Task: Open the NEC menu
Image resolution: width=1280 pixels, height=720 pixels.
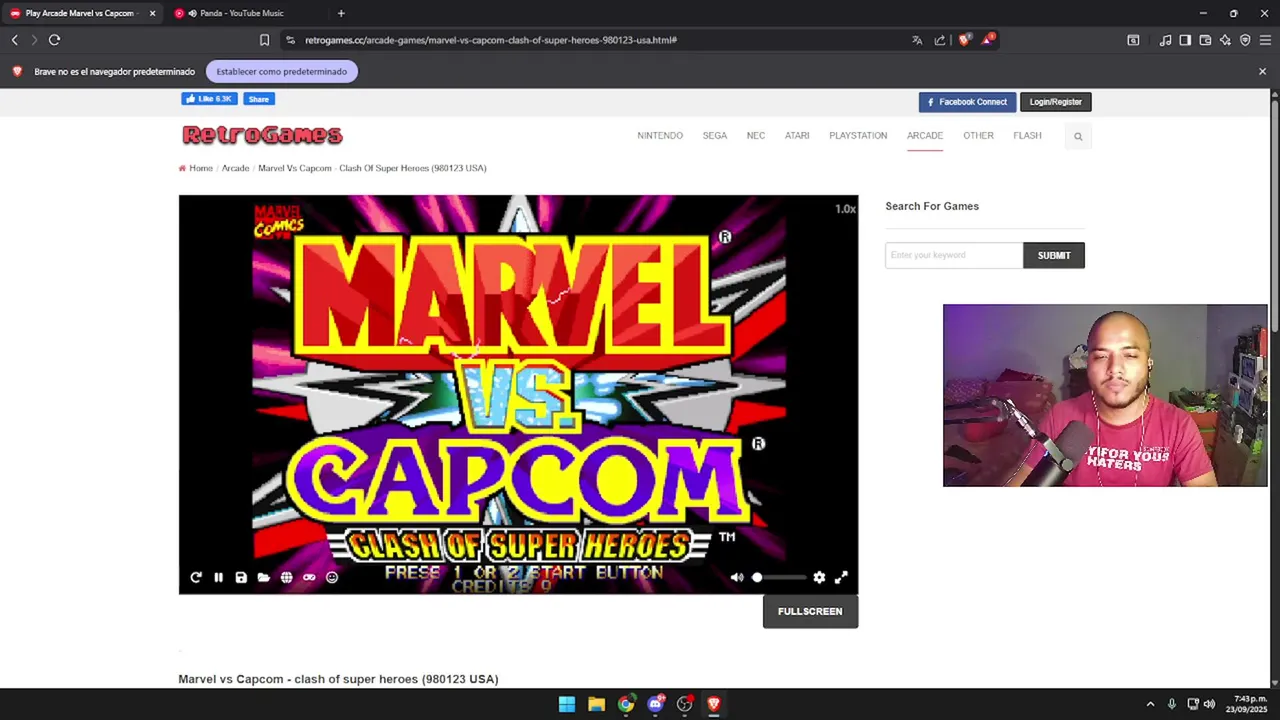Action: pyautogui.click(x=756, y=136)
